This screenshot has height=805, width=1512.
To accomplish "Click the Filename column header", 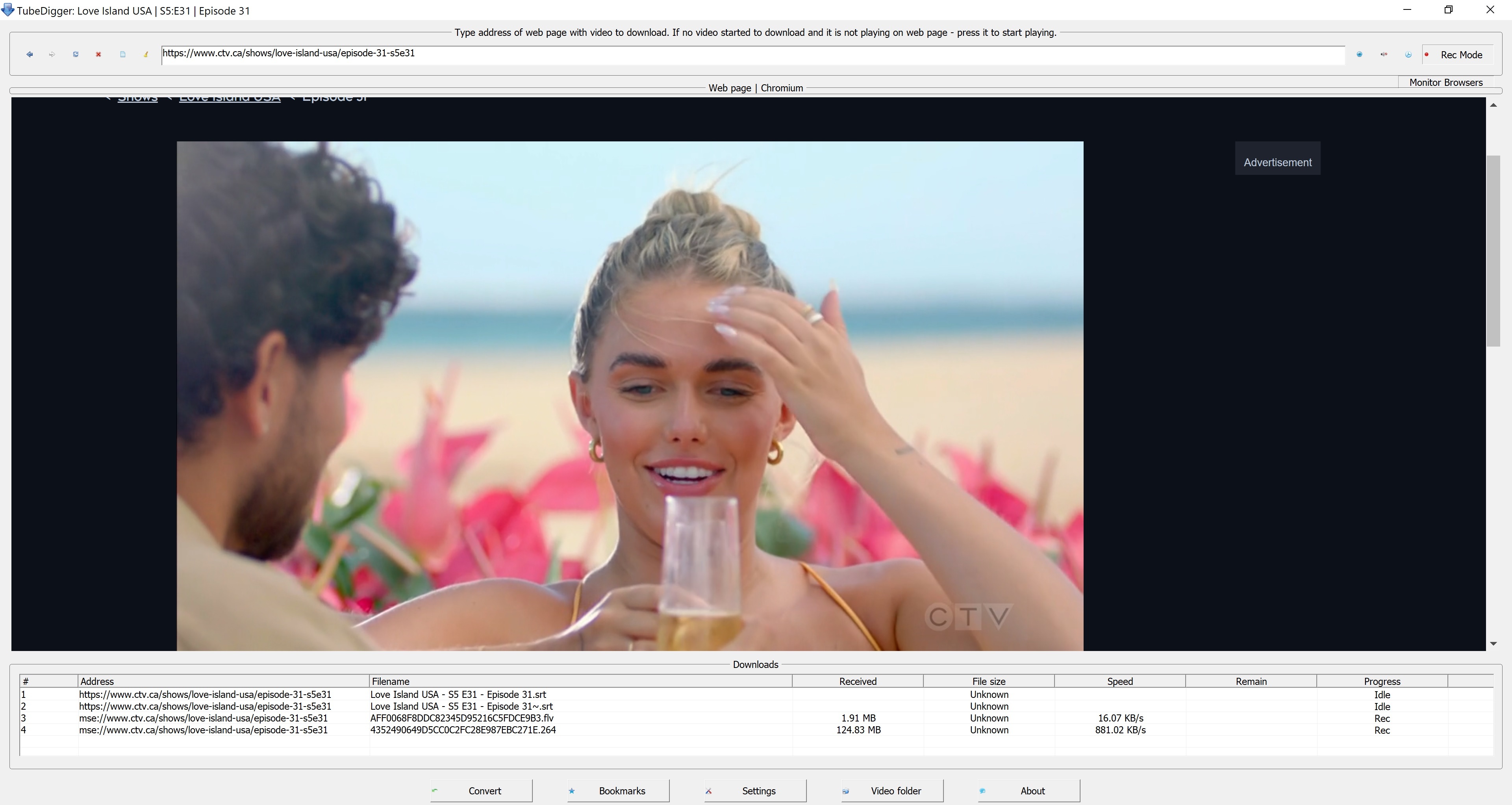I will pos(580,681).
